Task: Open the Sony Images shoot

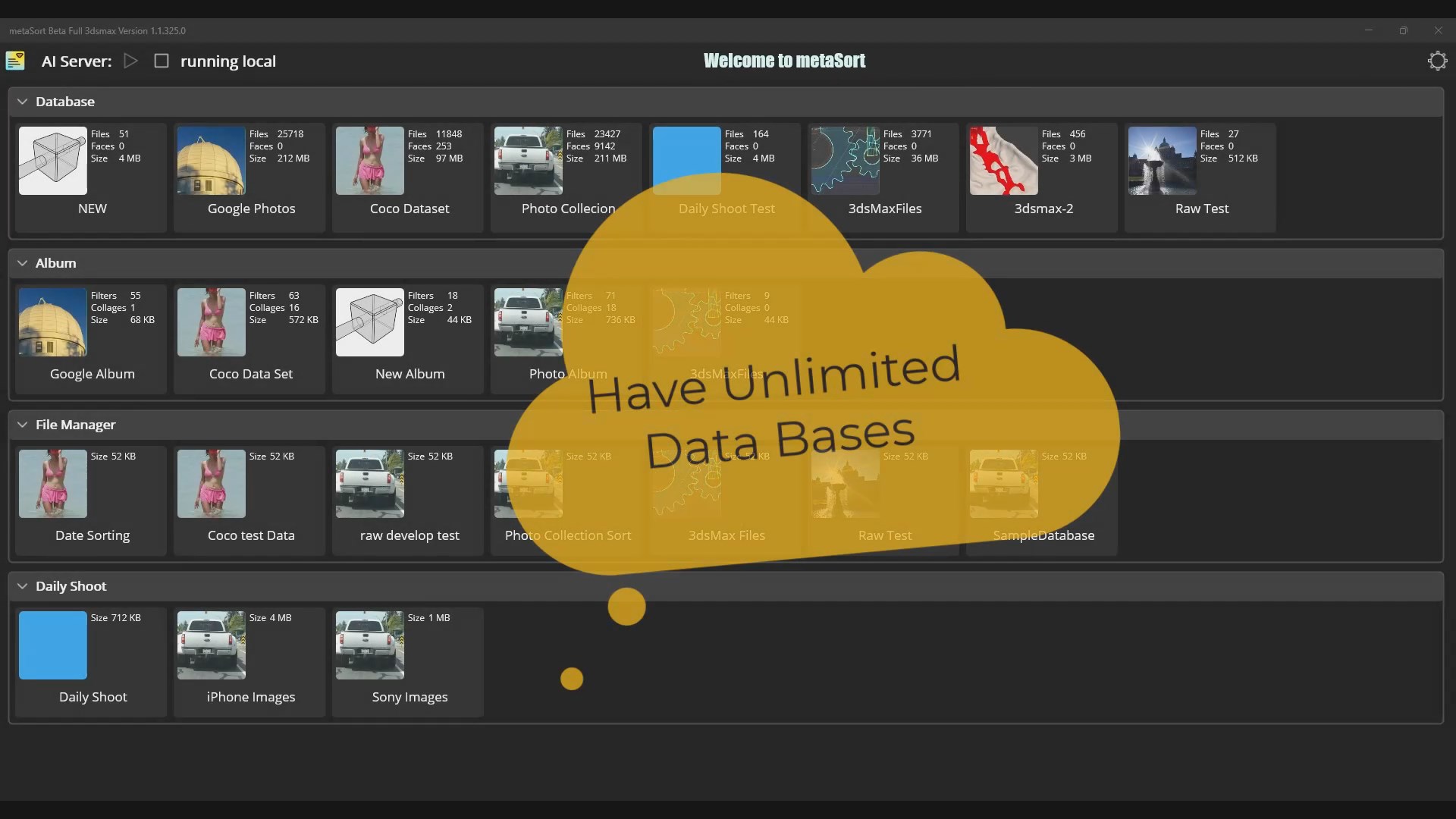Action: point(370,645)
